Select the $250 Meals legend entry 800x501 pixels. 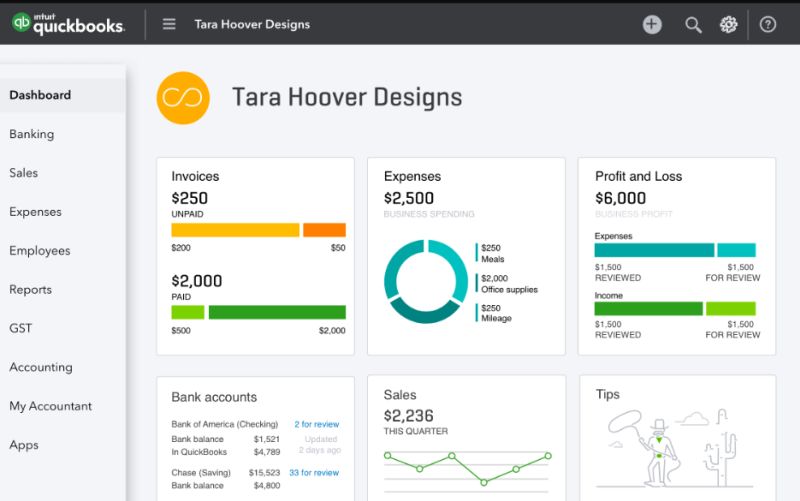pyautogui.click(x=490, y=253)
